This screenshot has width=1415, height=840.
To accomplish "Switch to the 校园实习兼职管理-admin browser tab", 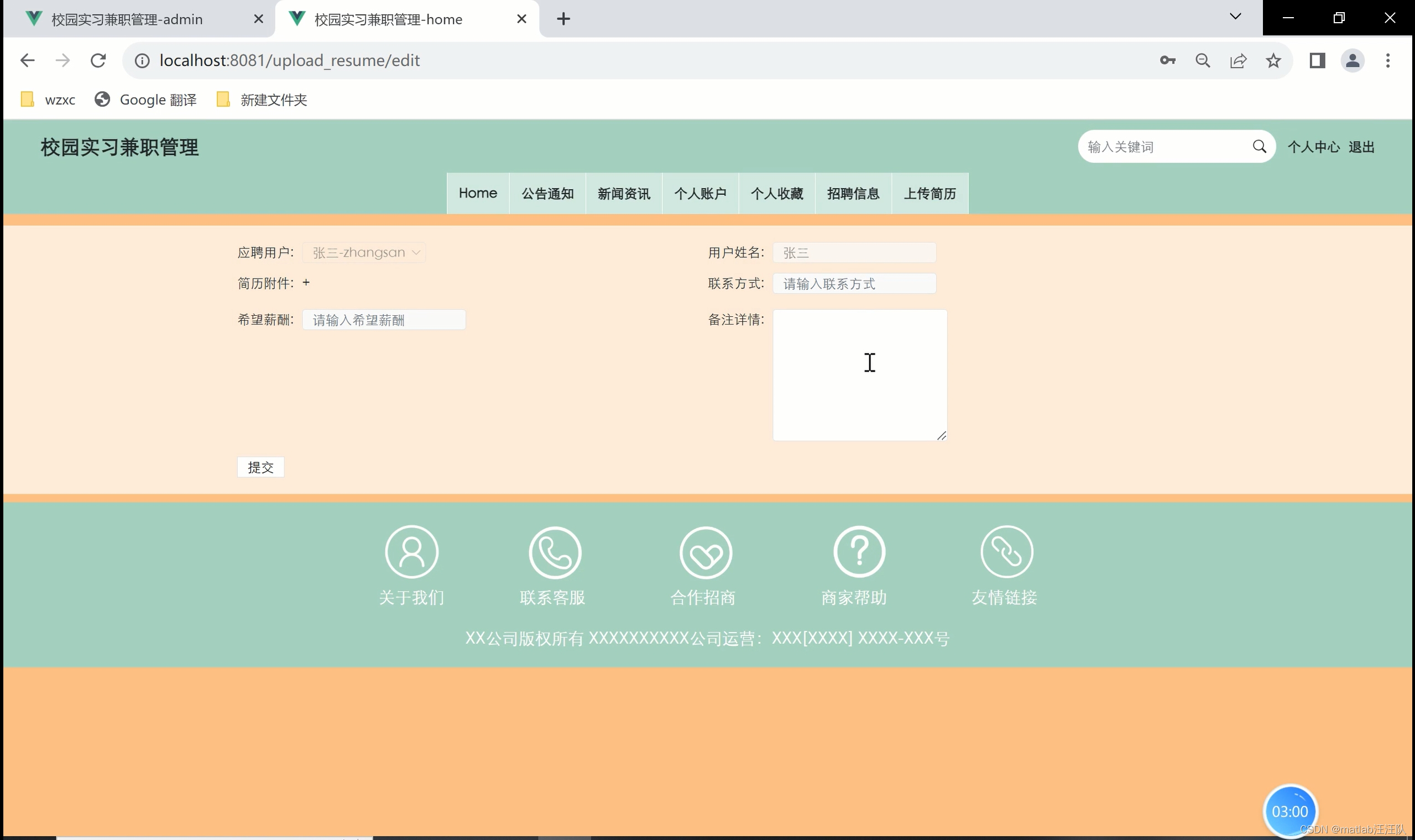I will (x=127, y=19).
